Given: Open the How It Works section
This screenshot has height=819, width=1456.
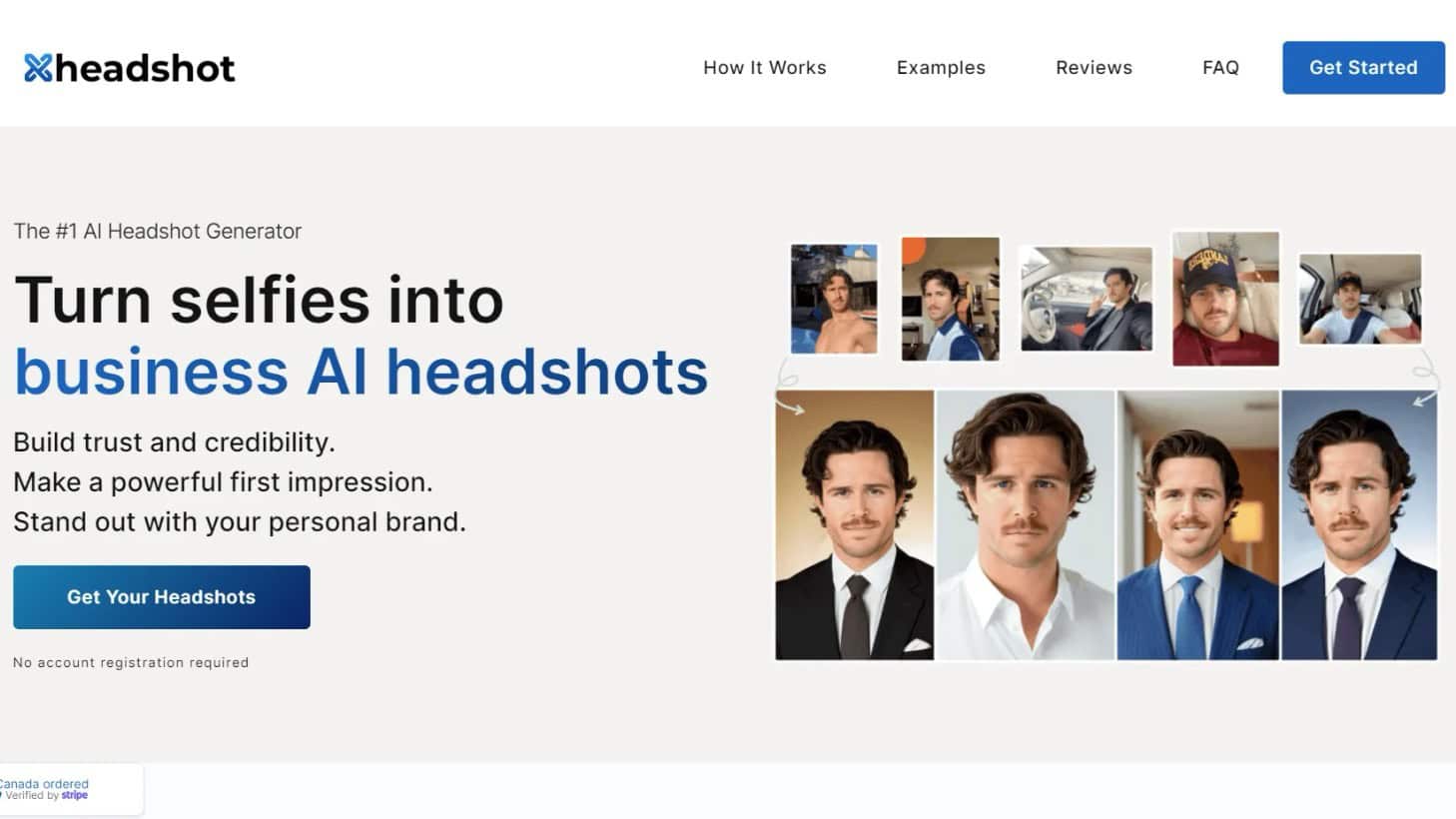Looking at the screenshot, I should click(764, 67).
